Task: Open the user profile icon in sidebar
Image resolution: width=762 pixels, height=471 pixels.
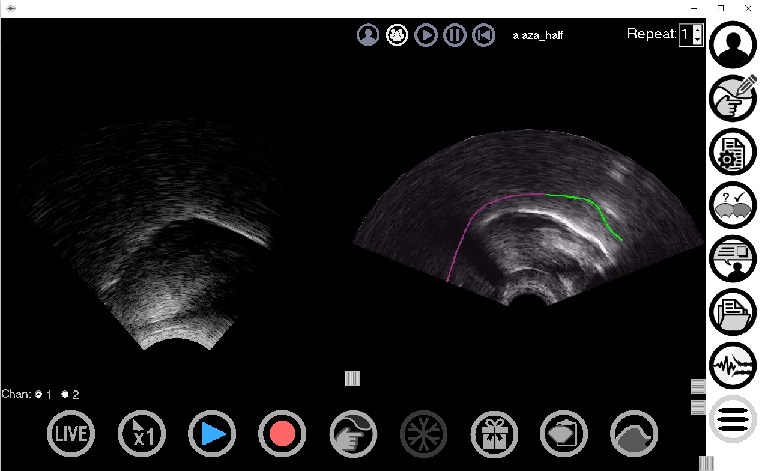Action: [734, 46]
